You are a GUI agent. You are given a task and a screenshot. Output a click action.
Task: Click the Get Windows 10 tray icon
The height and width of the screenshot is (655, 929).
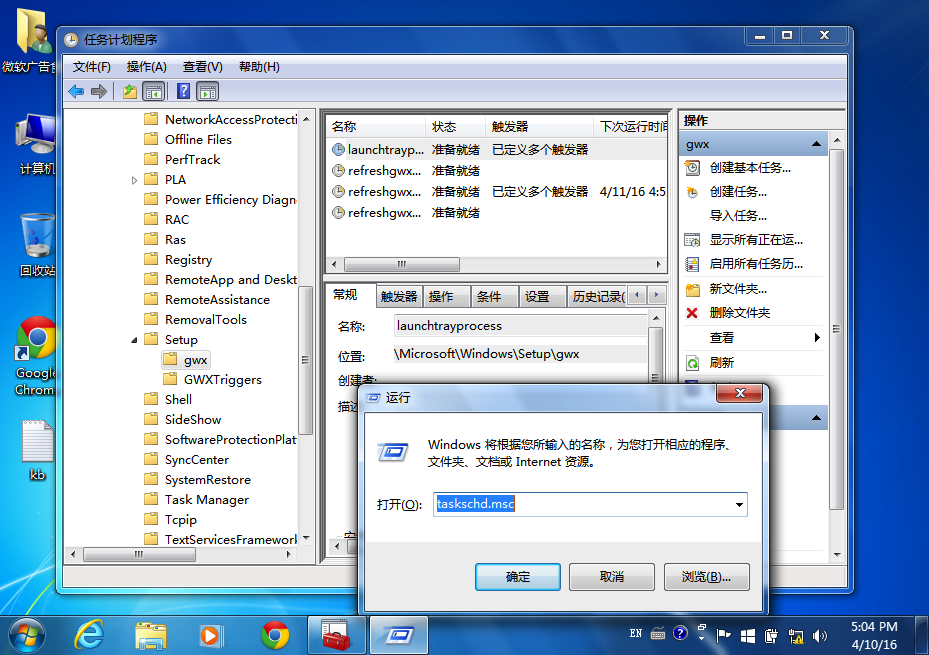click(x=748, y=636)
